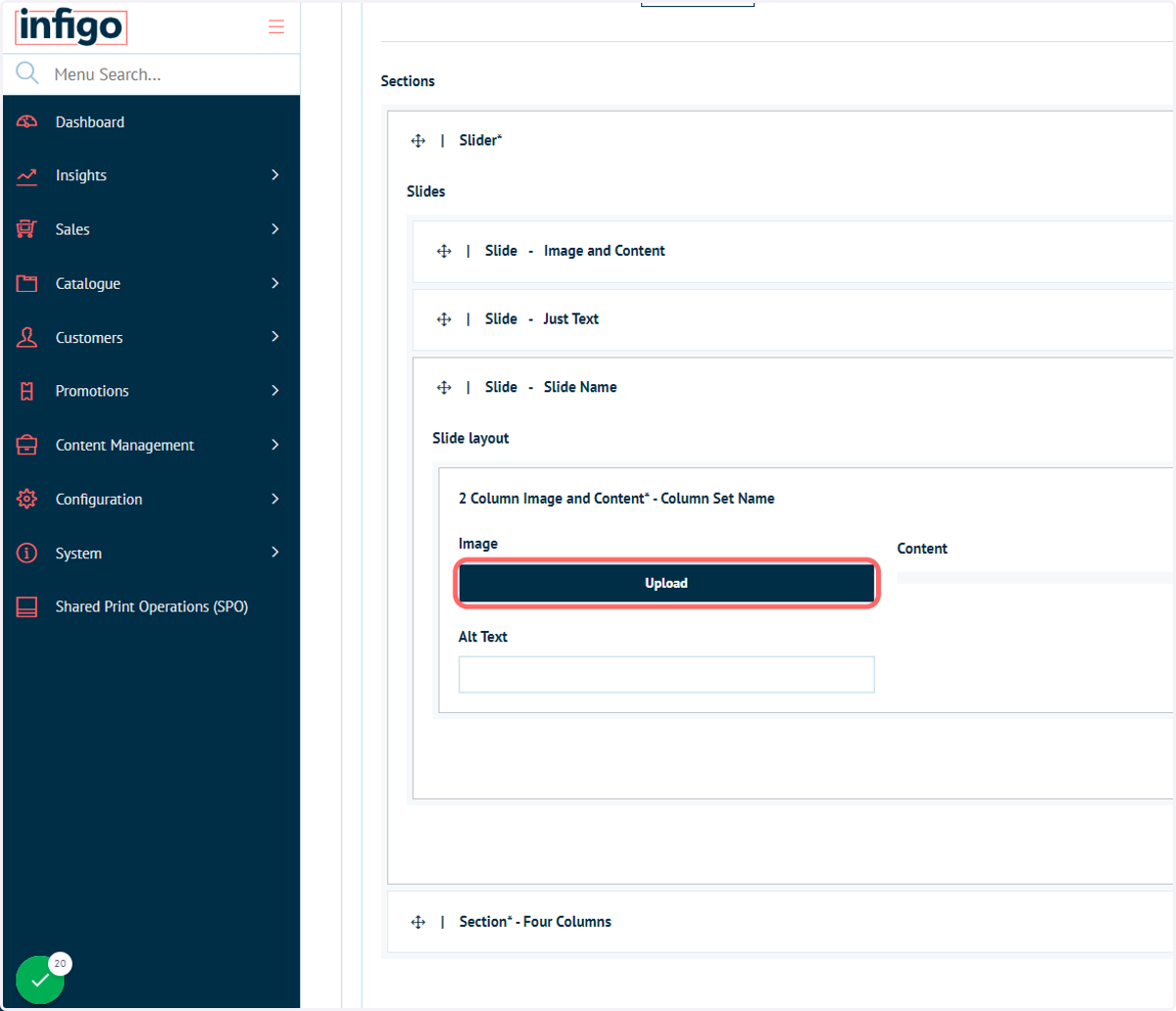This screenshot has width=1176, height=1011.
Task: Click the green checkmark status badge
Action: [40, 980]
